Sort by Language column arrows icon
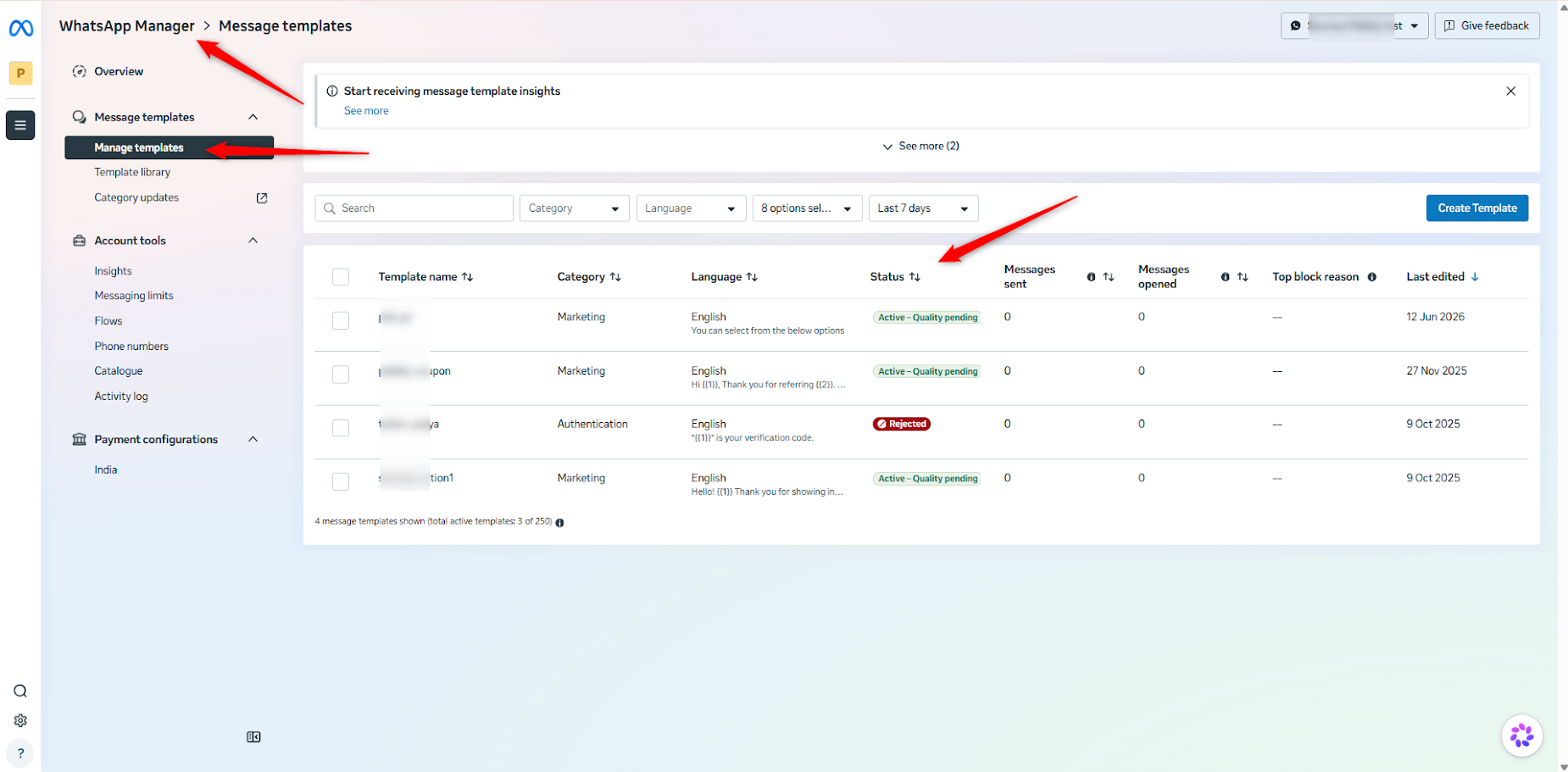 click(x=752, y=277)
